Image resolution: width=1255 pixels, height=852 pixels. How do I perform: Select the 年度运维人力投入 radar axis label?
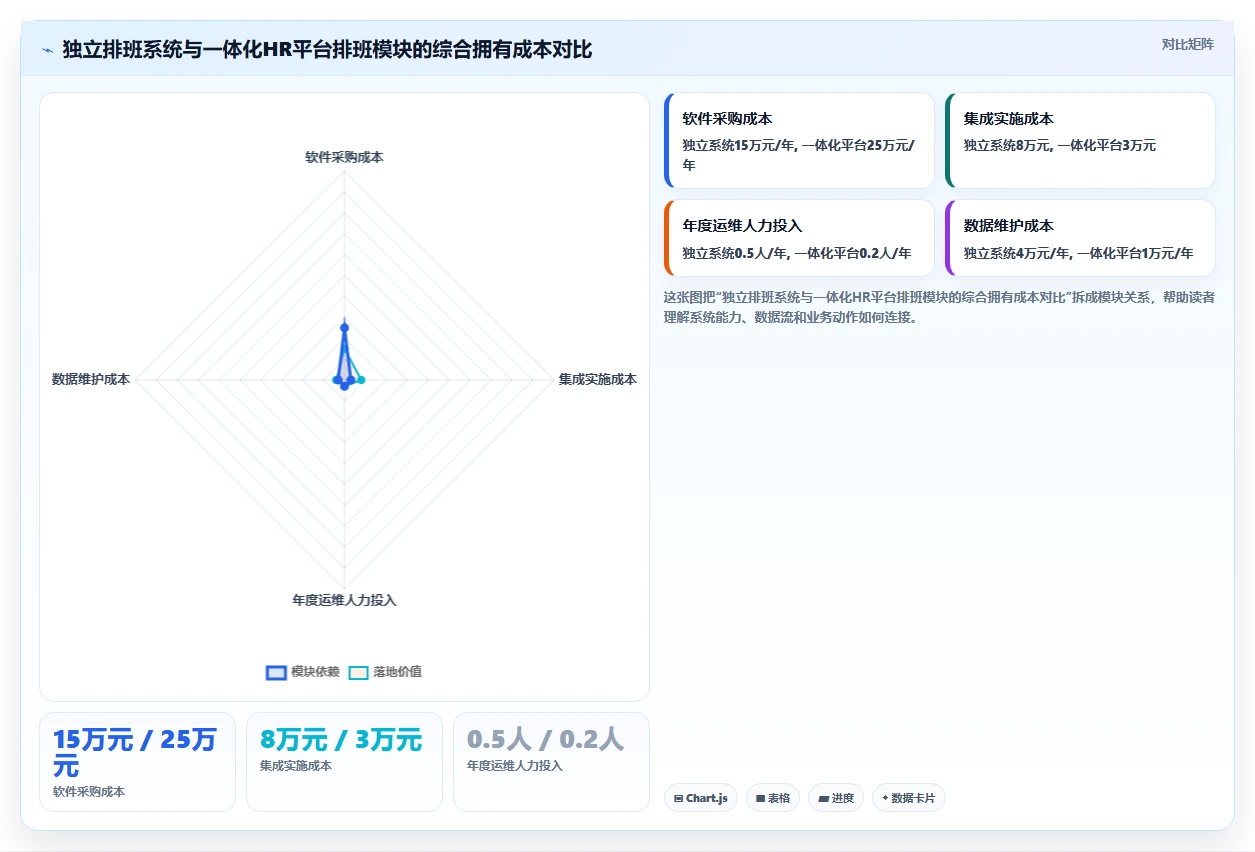[344, 600]
